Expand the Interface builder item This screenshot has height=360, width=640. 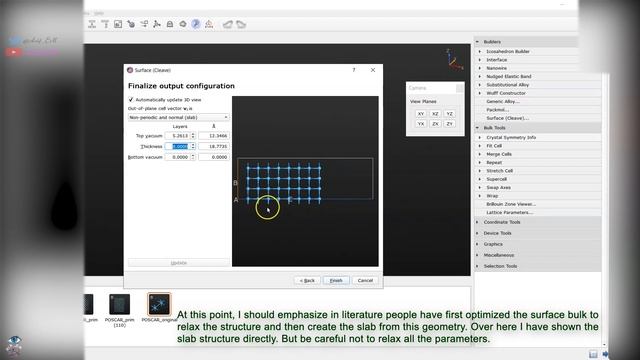coord(480,60)
